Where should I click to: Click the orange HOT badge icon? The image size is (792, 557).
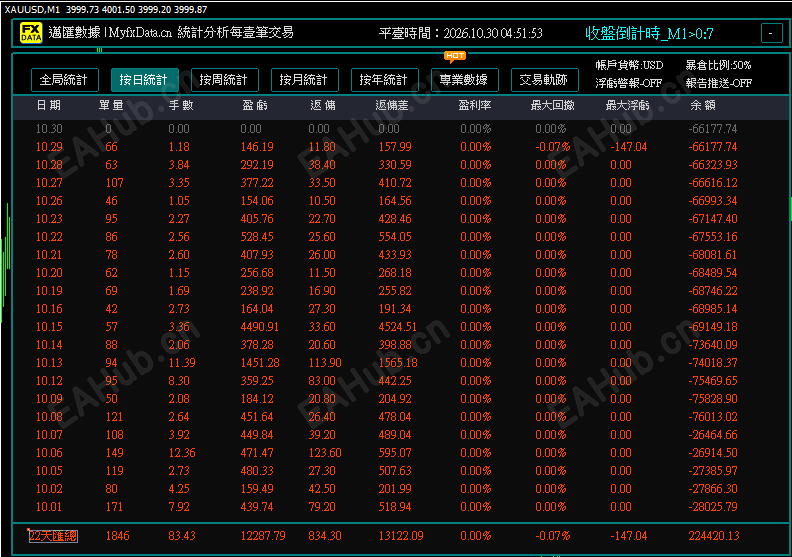(x=455, y=56)
